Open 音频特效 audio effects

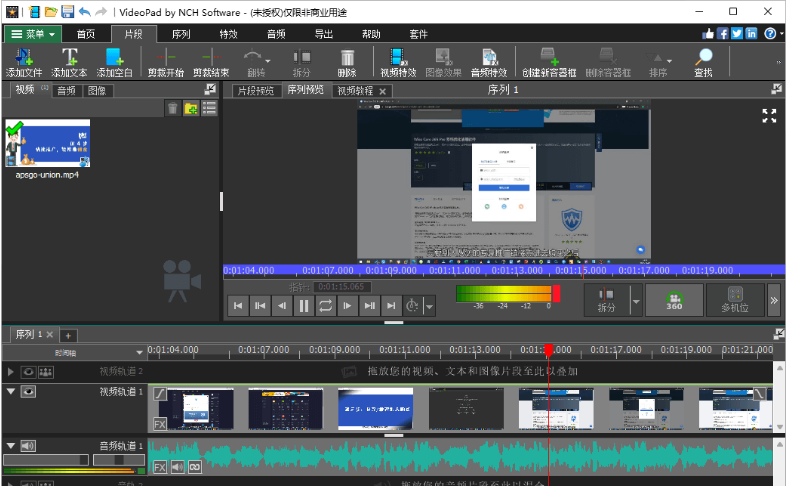click(x=489, y=62)
